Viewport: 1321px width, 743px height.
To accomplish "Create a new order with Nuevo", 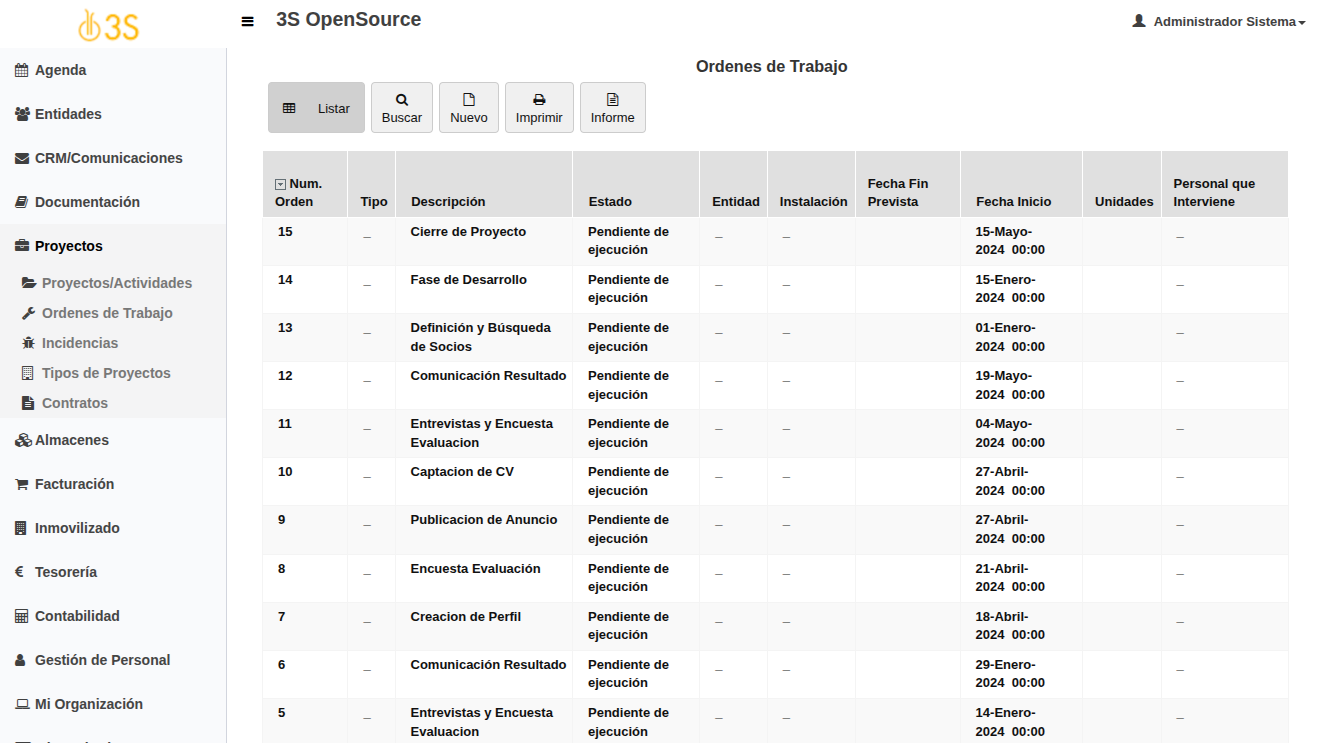I will coord(468,108).
